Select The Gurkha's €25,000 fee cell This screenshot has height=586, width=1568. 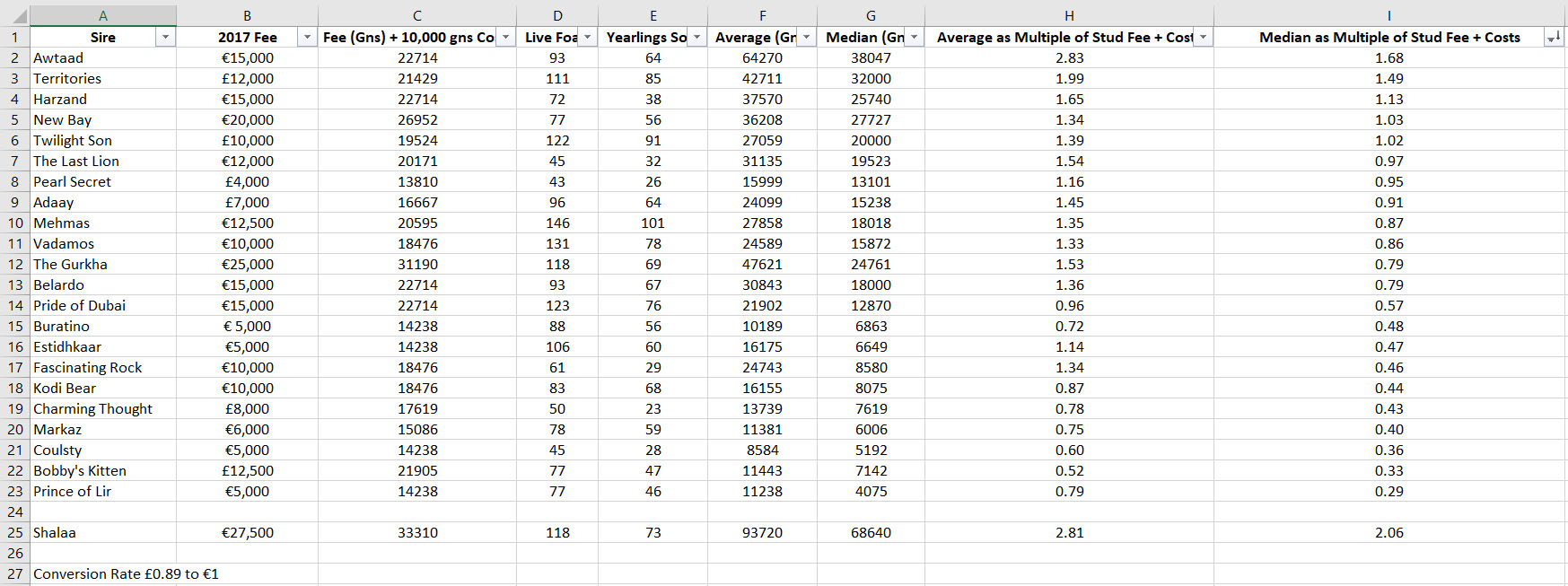click(247, 264)
